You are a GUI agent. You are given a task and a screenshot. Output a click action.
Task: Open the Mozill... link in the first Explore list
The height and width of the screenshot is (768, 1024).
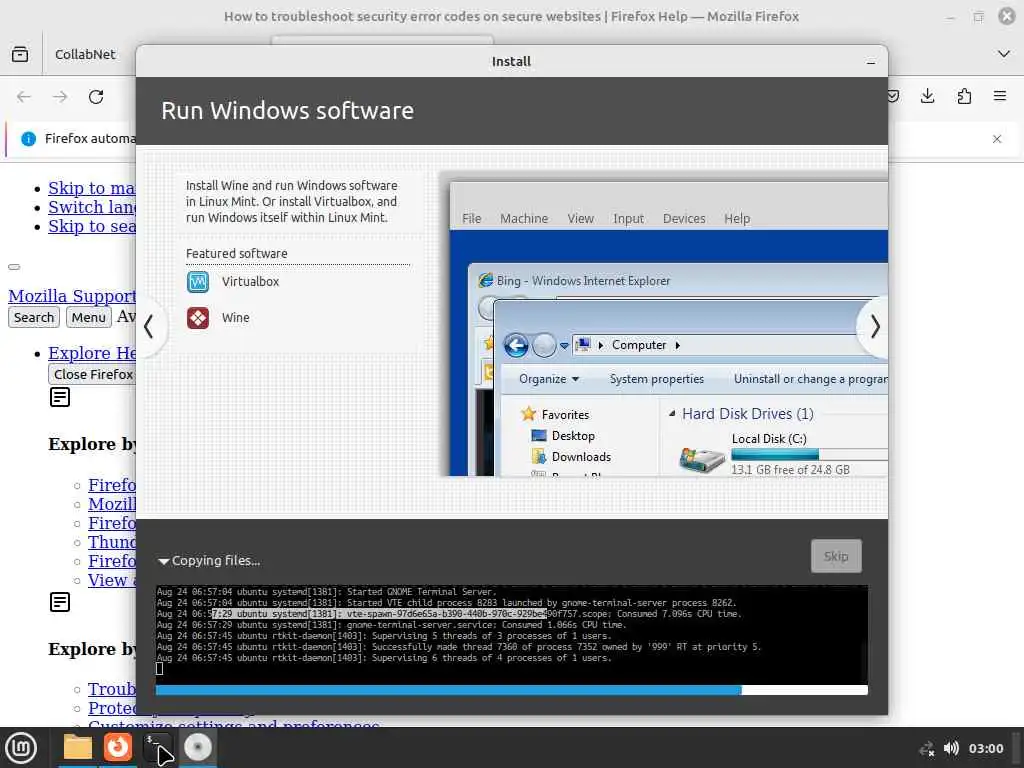click(x=112, y=504)
